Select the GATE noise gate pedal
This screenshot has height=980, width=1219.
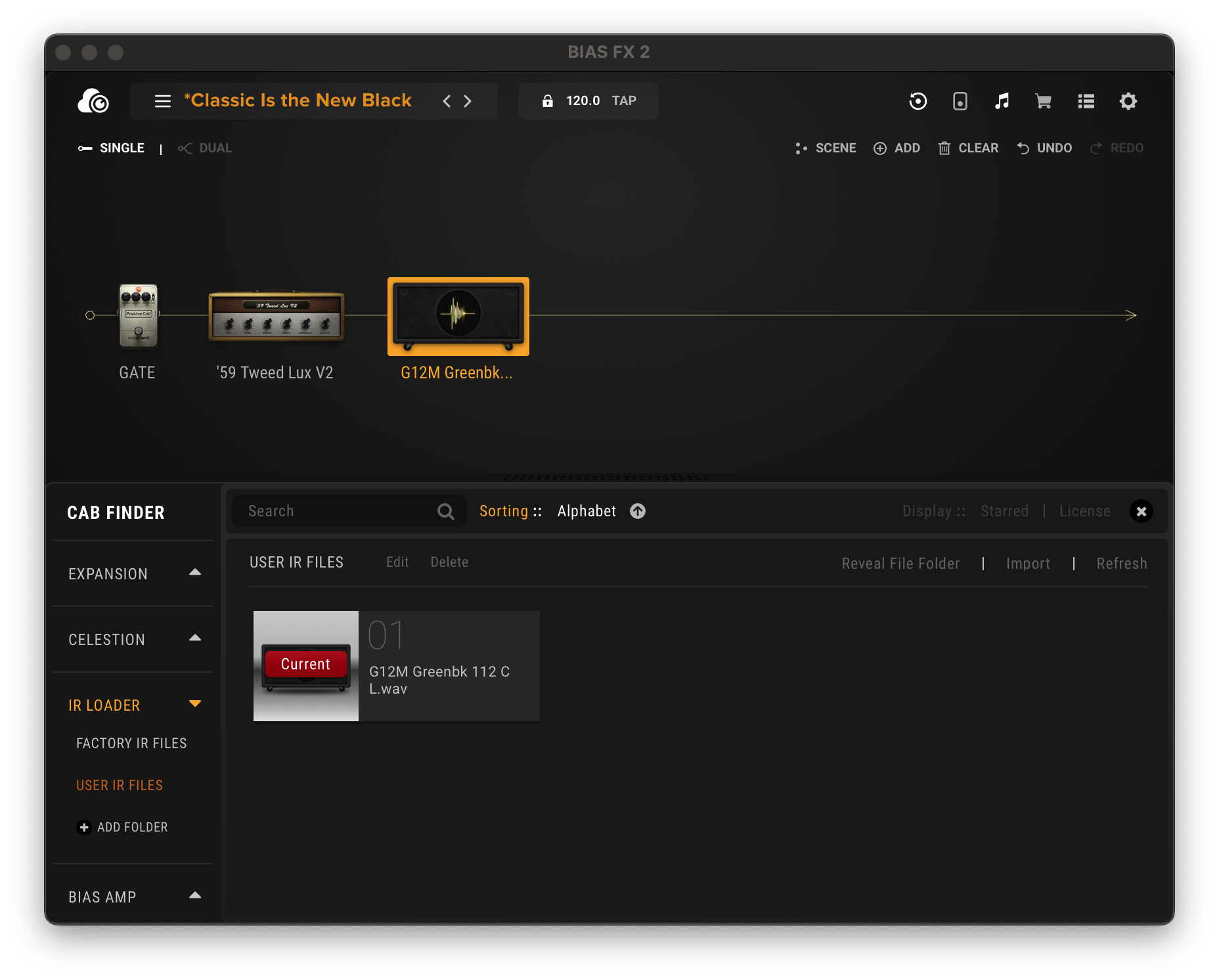[x=138, y=316]
